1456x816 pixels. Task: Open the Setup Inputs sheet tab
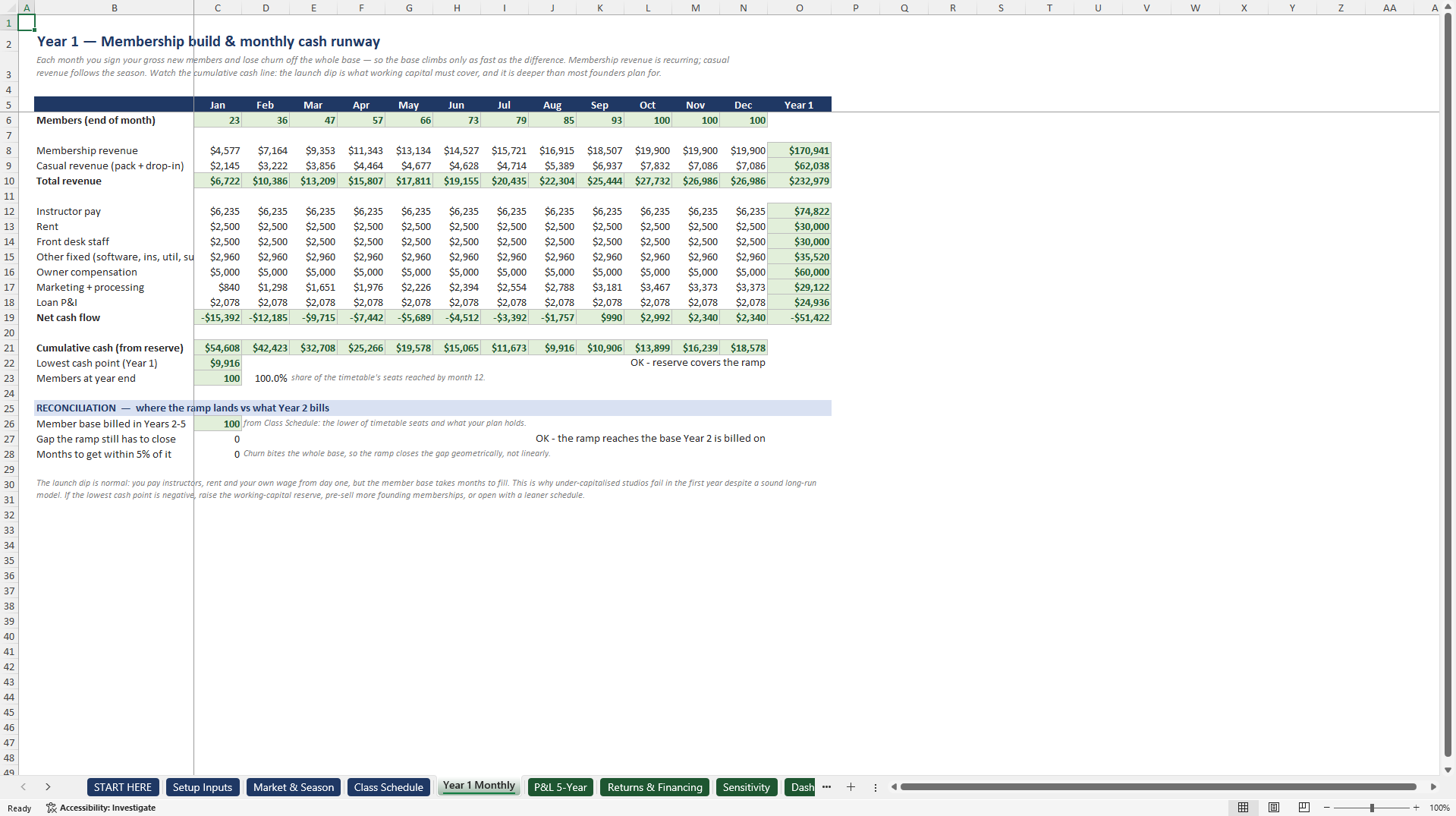point(203,787)
